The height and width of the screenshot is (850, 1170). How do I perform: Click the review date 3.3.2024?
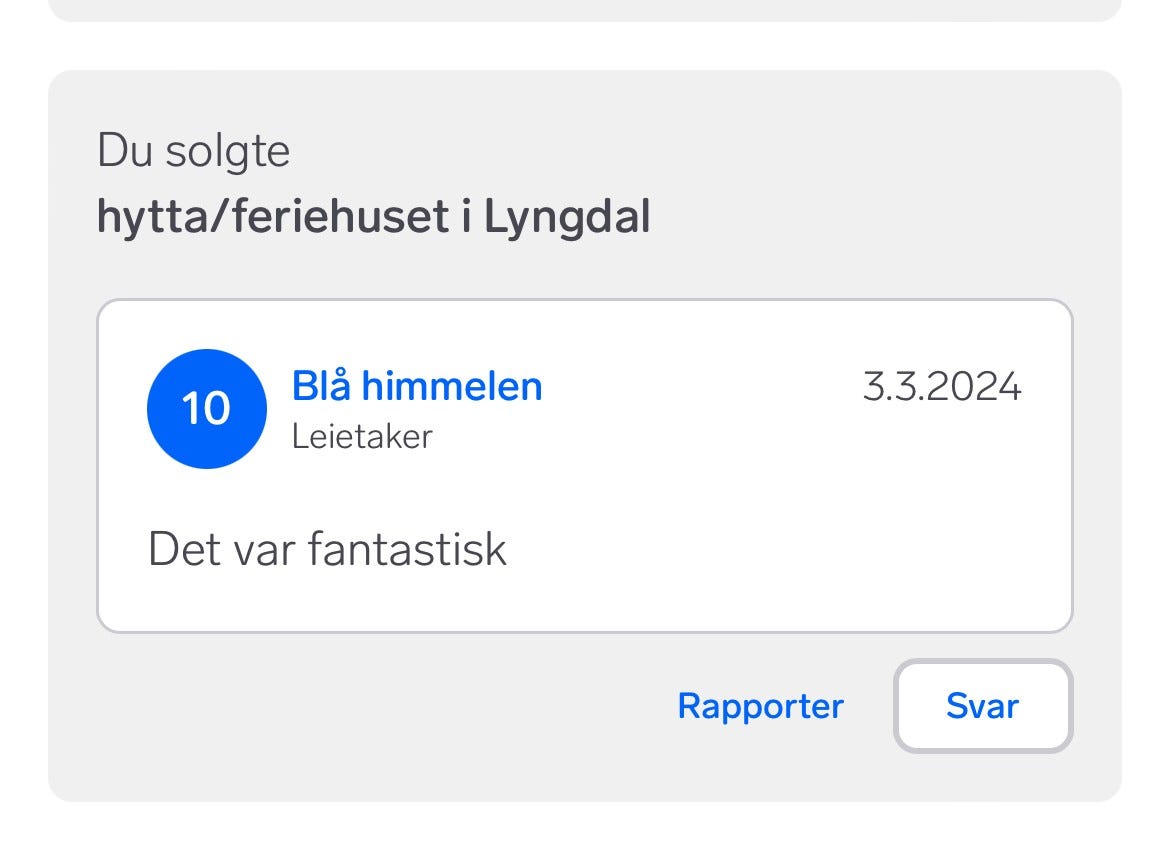click(x=941, y=386)
